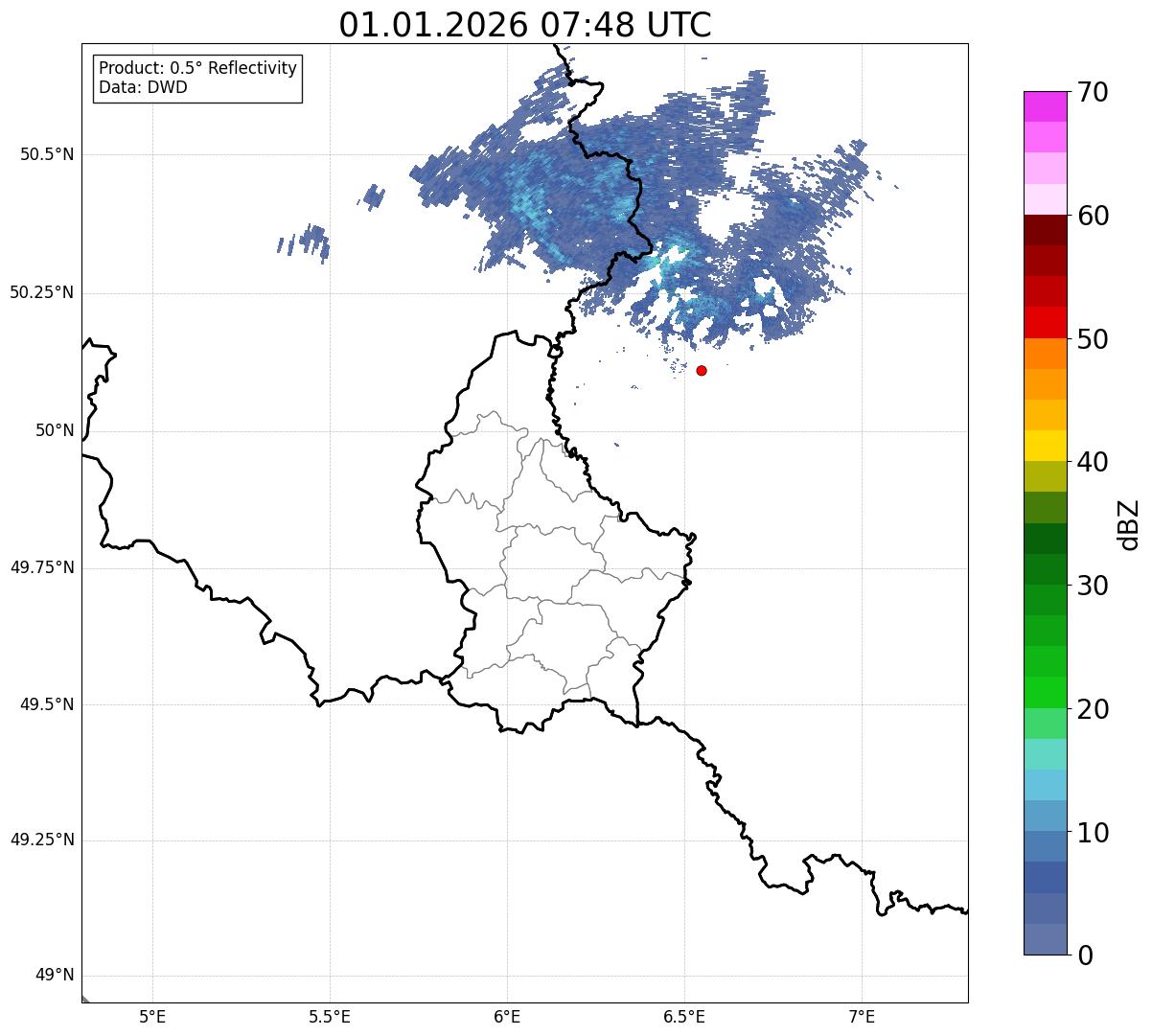Click the light cyan swatch above the 10 tick
The width and height of the screenshot is (1152, 1036).
tap(1046, 786)
